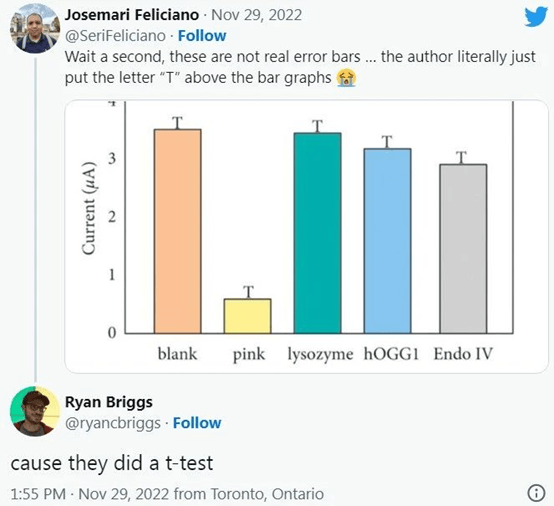Click the teal lysozyme bar
The image size is (554, 506).
coord(317,233)
